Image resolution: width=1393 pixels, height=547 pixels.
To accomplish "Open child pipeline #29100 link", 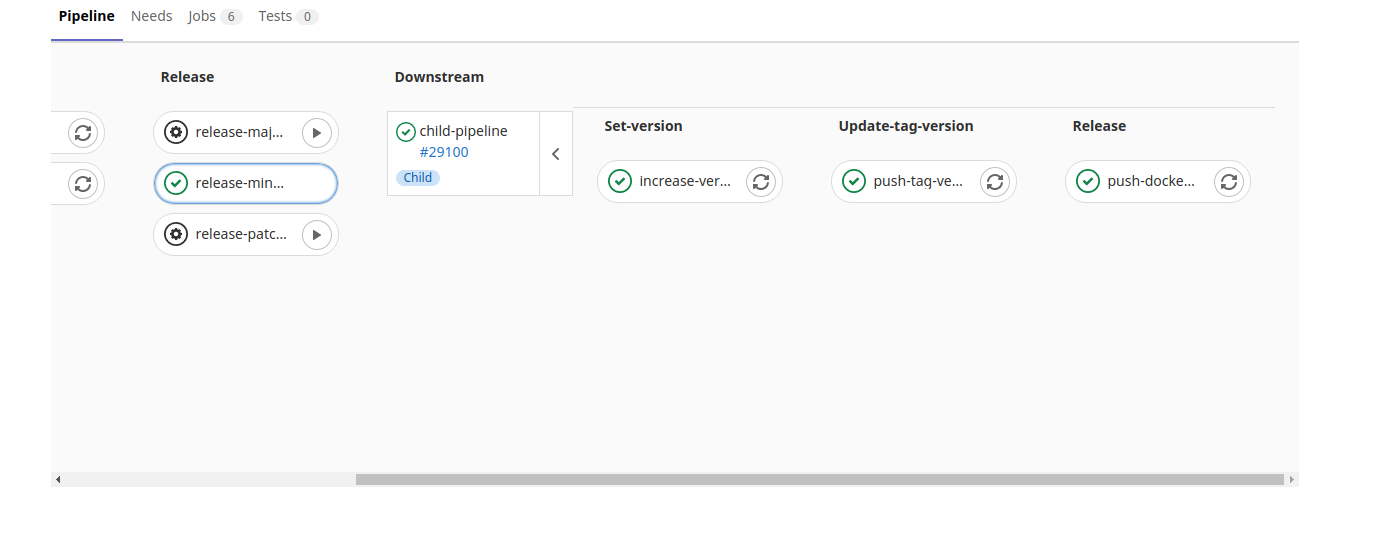I will [x=444, y=152].
